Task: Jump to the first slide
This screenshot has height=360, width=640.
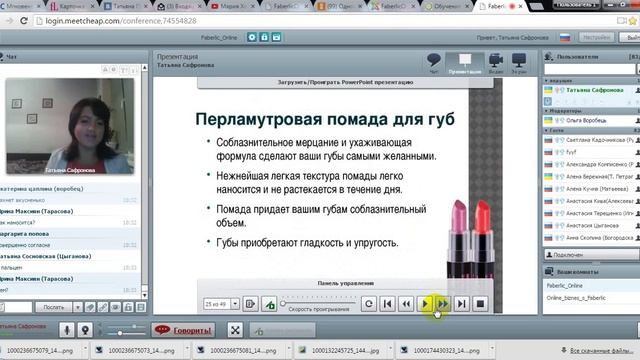Action: coord(387,304)
